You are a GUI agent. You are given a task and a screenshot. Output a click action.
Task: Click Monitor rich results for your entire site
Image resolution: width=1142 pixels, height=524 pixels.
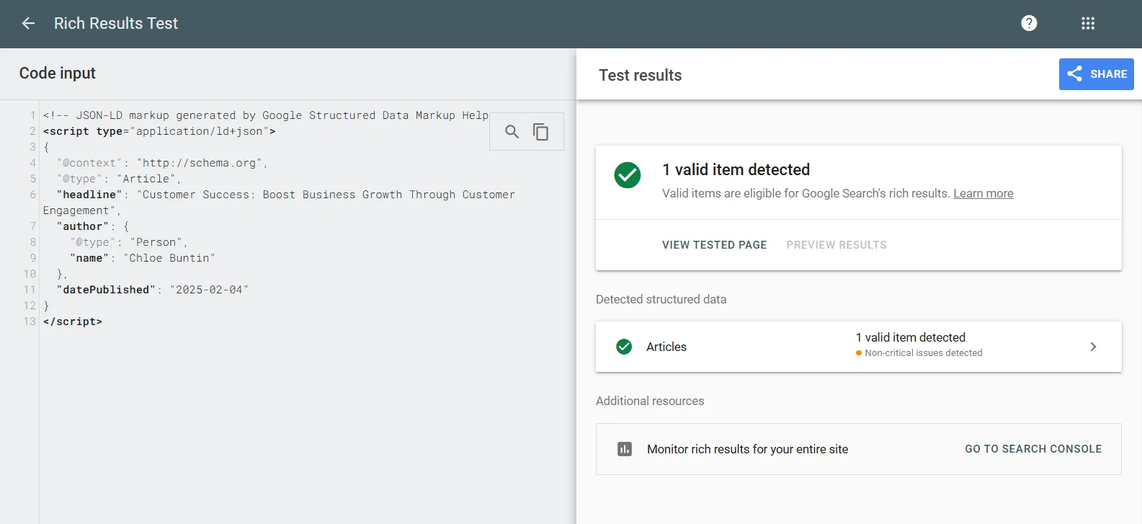click(x=747, y=449)
